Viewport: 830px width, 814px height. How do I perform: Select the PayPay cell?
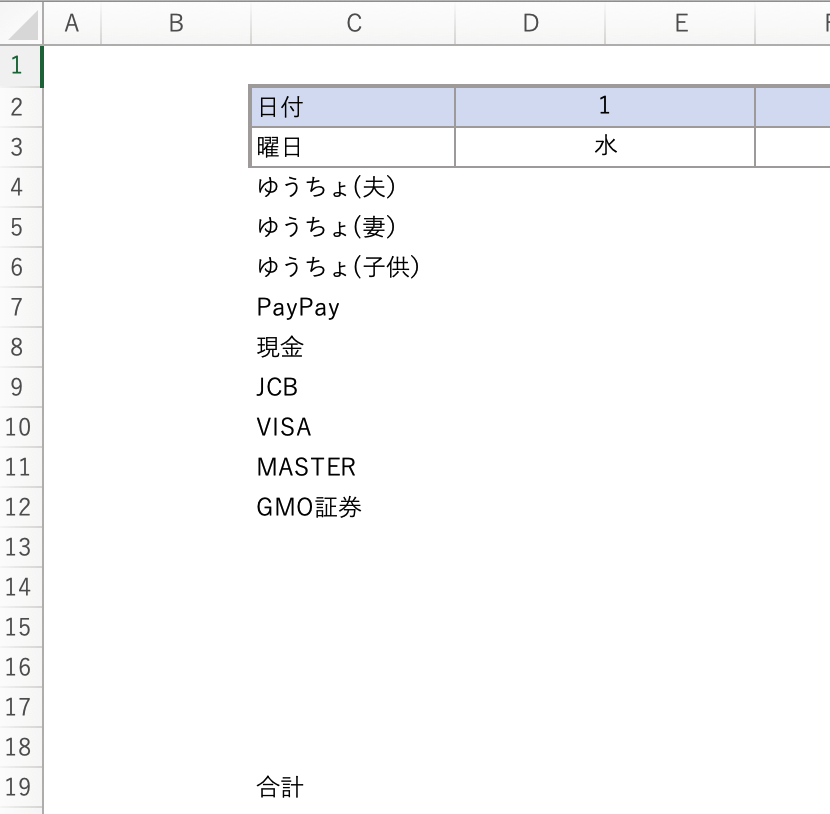point(353,307)
